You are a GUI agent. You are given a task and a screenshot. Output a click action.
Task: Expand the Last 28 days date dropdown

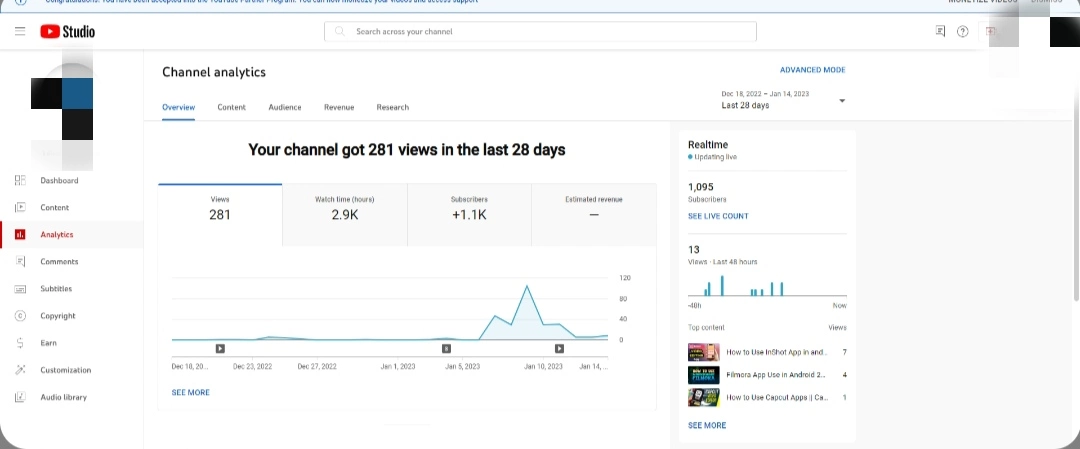point(783,100)
